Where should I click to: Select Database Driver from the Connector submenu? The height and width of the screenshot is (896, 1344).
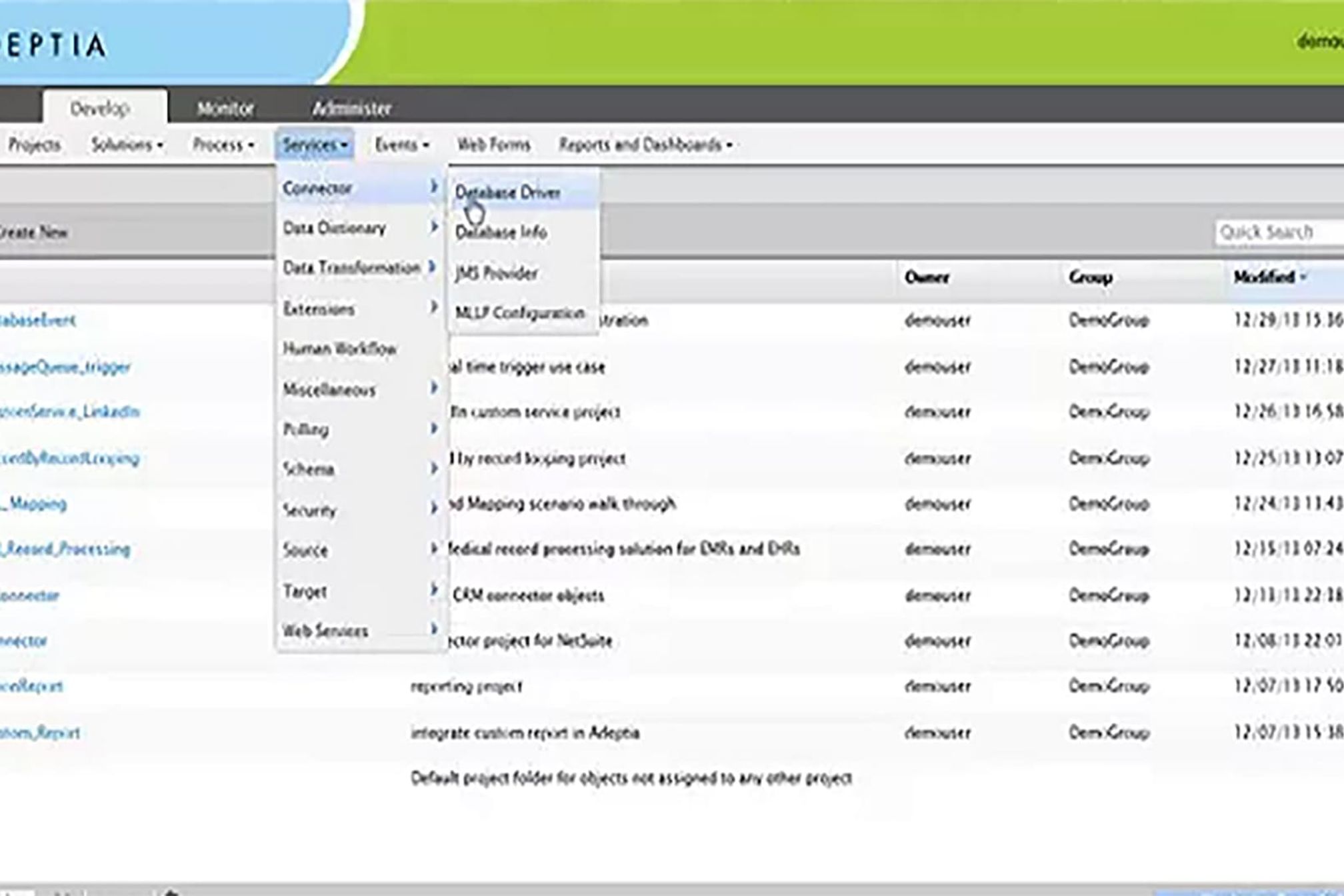point(508,193)
